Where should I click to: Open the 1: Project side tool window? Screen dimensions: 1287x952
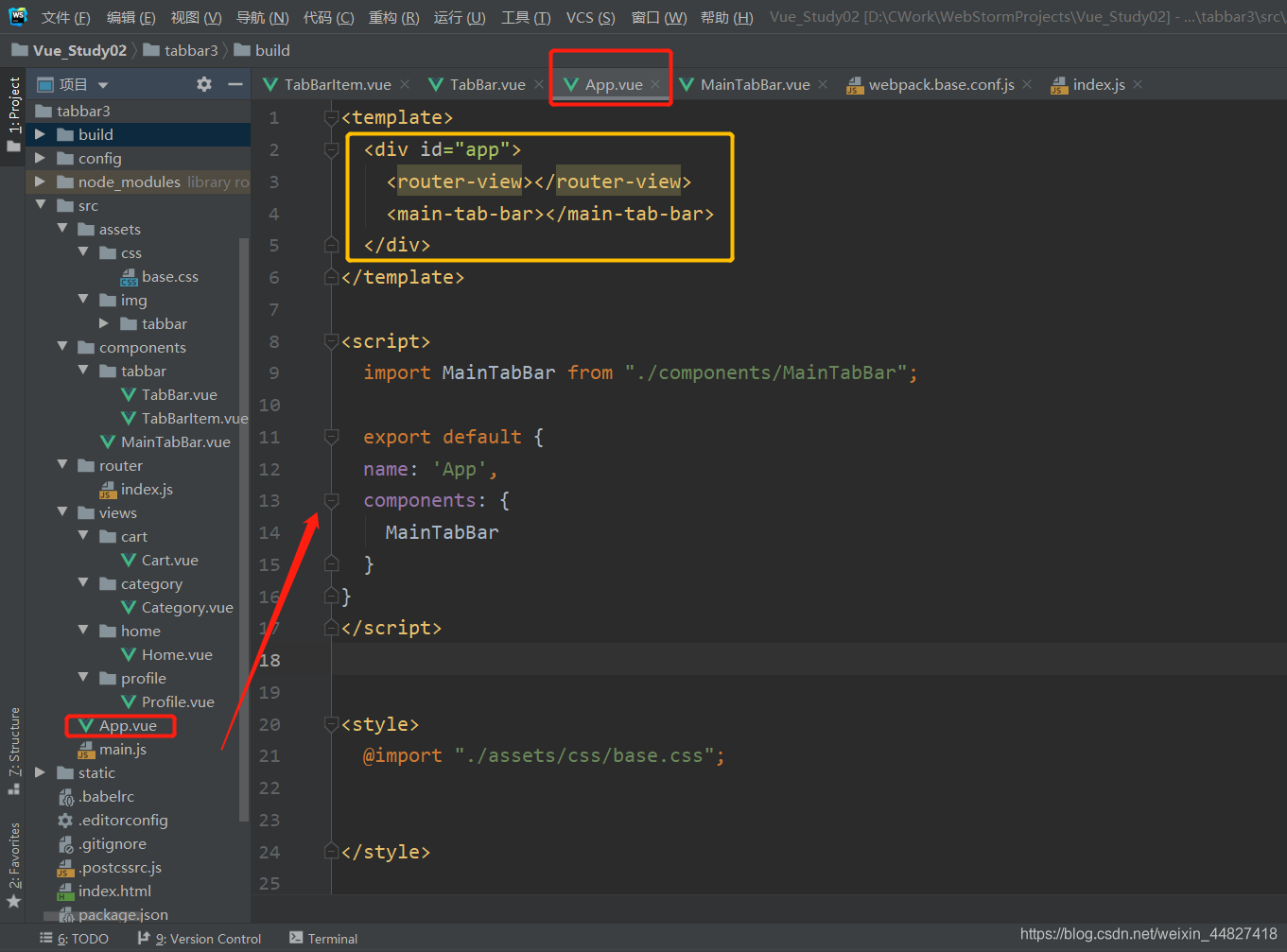click(13, 114)
